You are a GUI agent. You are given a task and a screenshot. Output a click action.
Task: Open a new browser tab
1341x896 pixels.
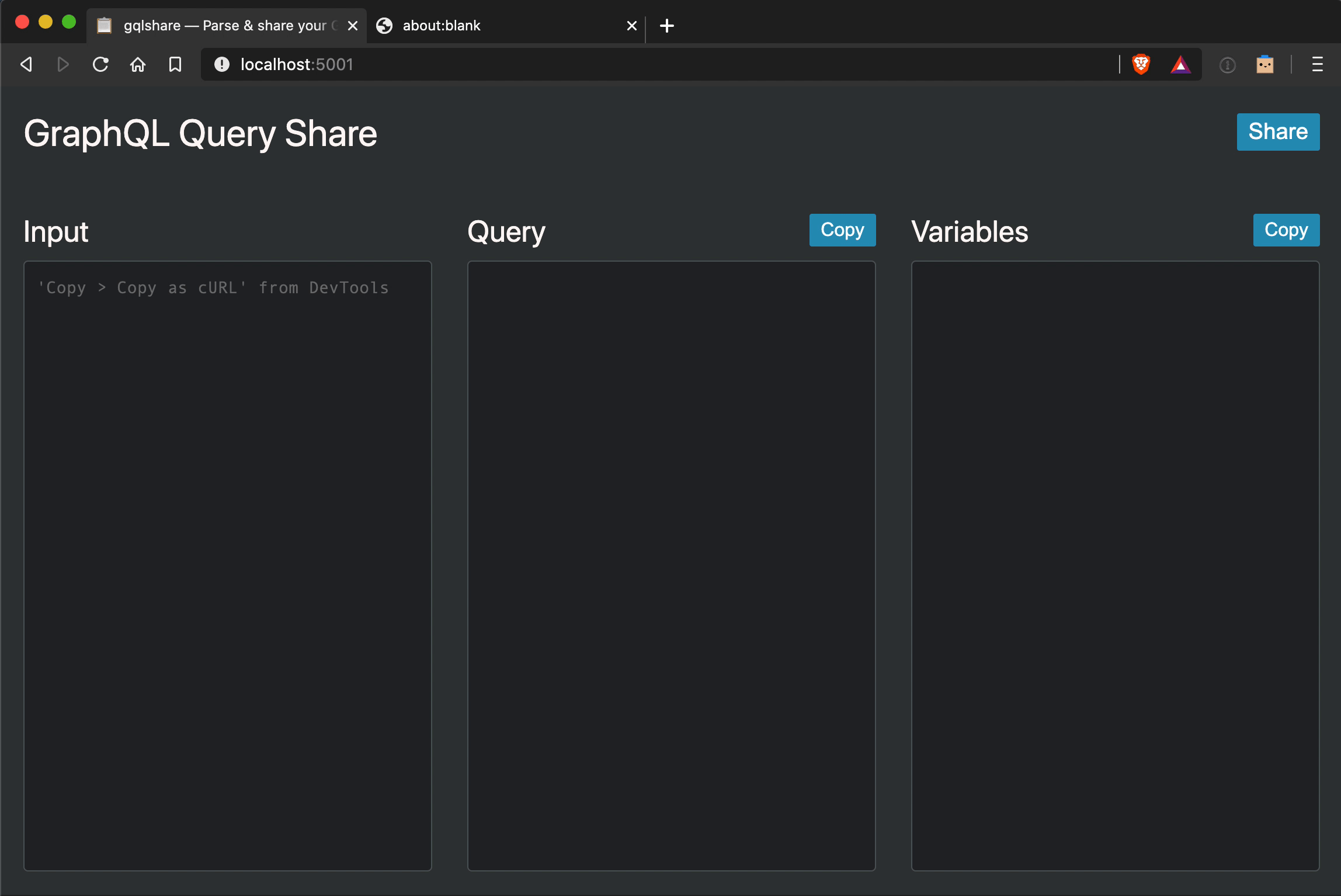(666, 26)
